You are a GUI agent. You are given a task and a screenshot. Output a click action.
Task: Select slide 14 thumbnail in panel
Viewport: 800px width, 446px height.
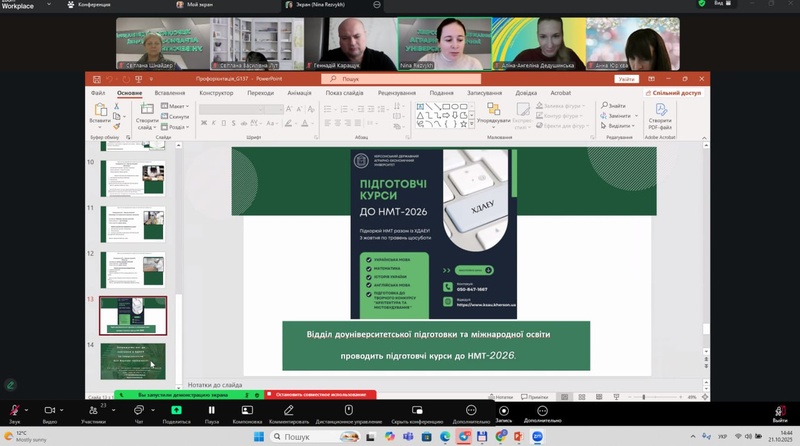[133, 360]
